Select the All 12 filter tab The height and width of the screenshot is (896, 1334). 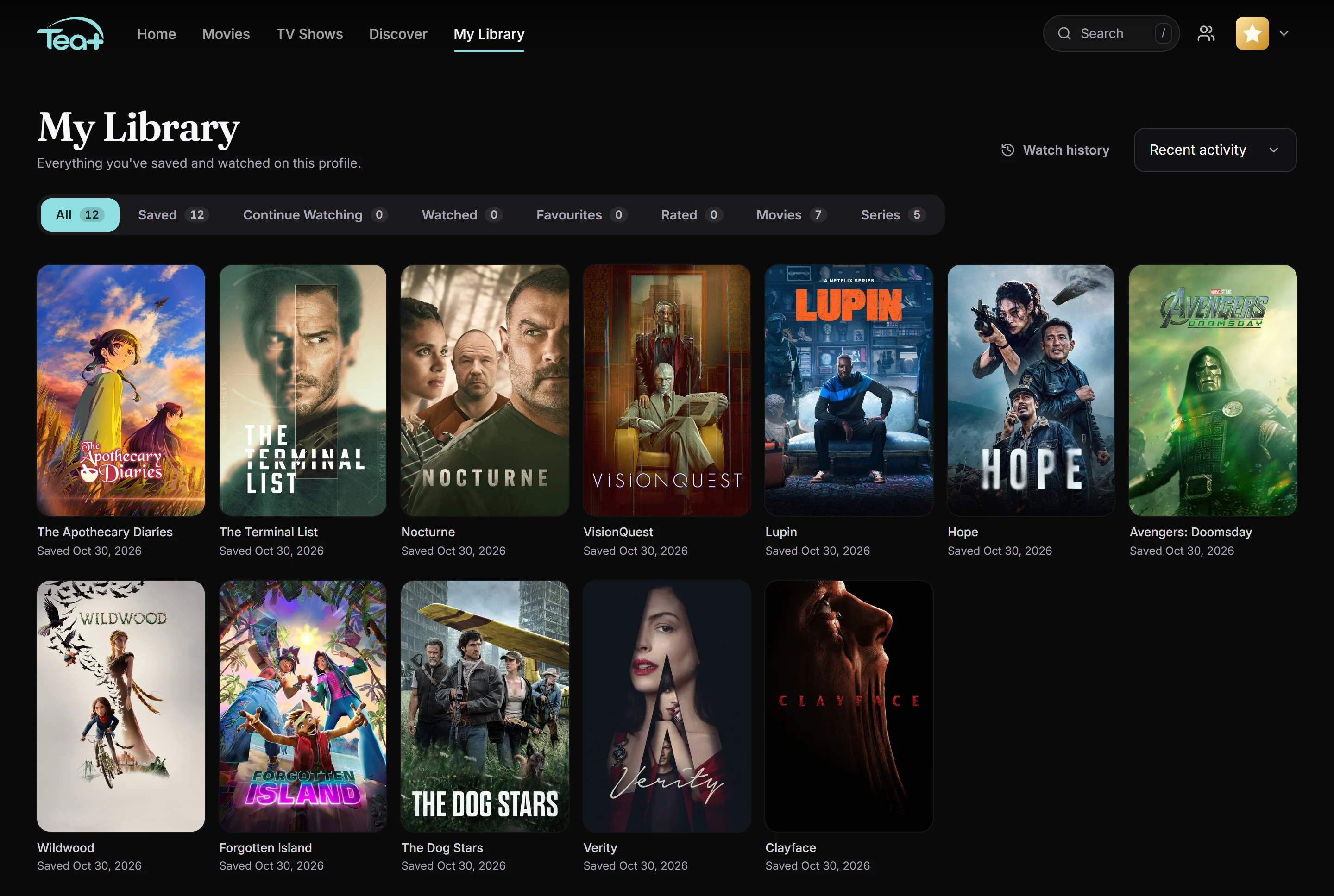80,215
